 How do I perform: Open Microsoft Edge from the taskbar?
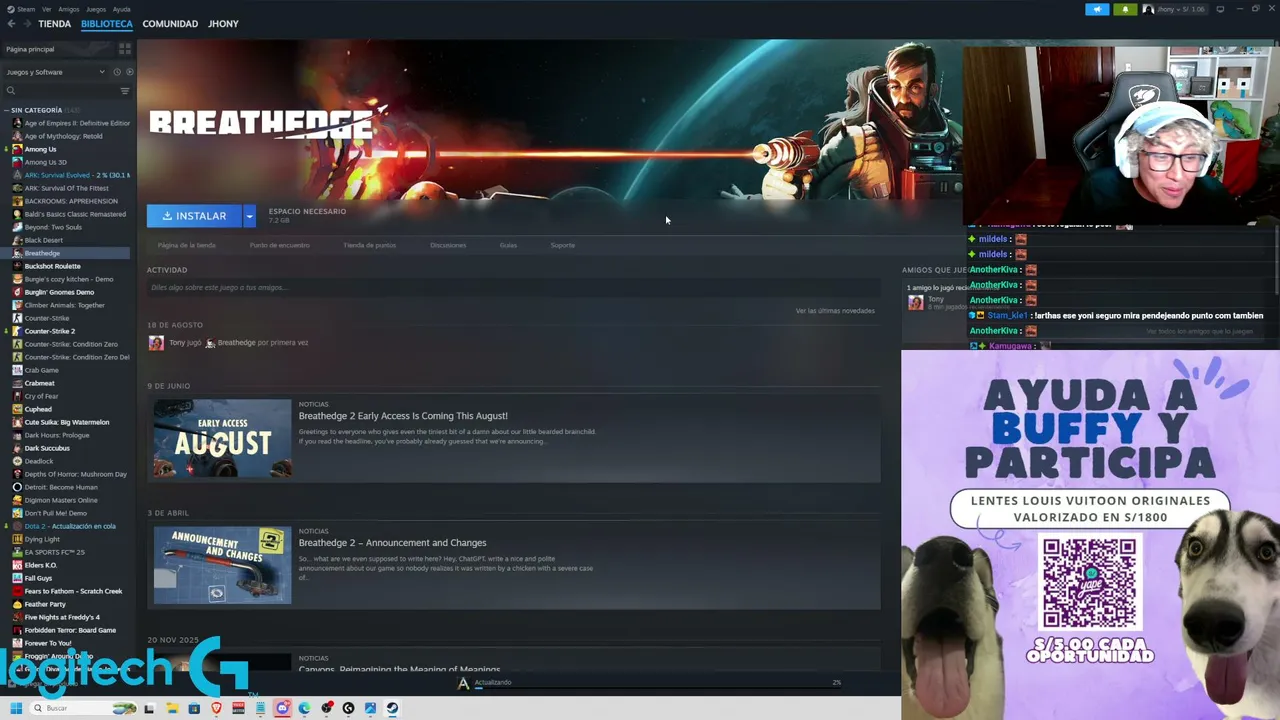coord(304,708)
